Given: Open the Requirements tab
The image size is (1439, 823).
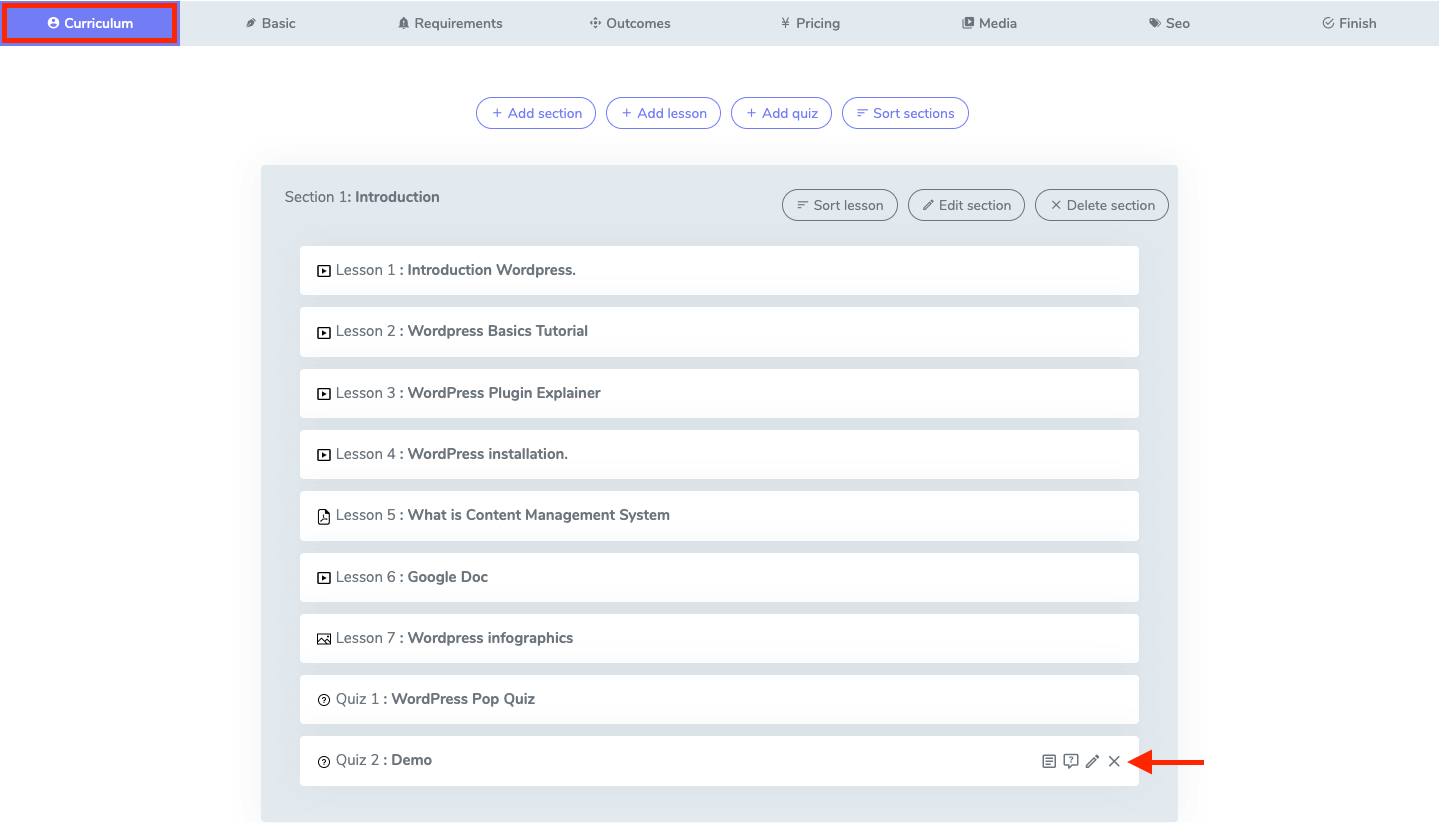Looking at the screenshot, I should (450, 23).
